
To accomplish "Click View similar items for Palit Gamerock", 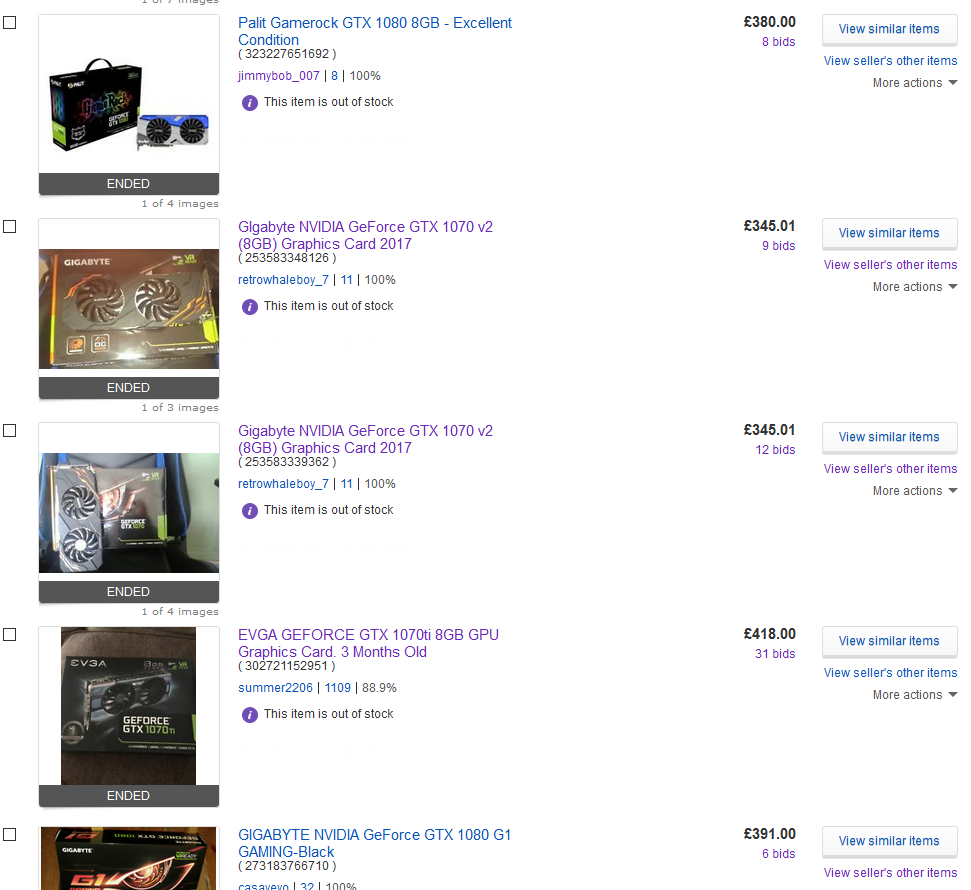I will point(889,29).
